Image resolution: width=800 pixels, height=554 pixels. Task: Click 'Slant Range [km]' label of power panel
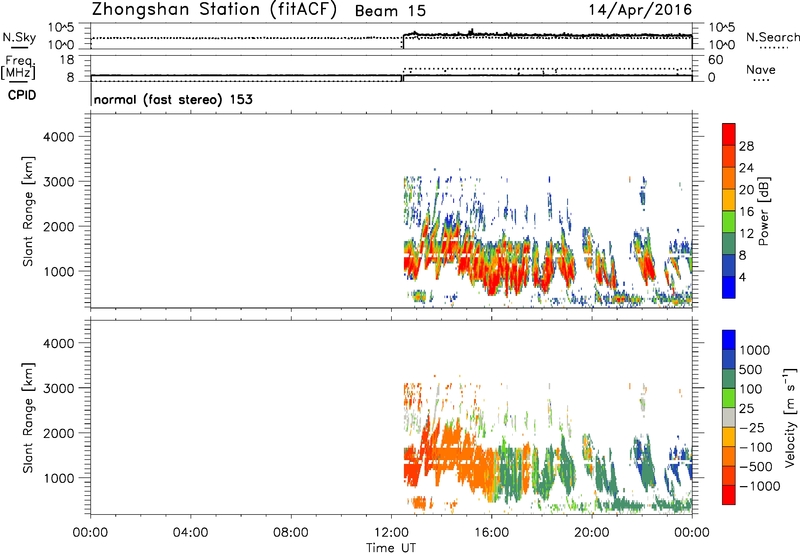click(28, 211)
